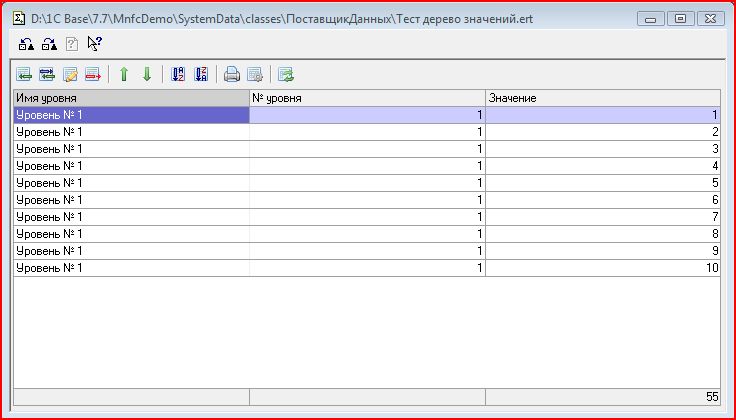Click the '№ уровня' column header
This screenshot has width=736, height=420.
[366, 98]
